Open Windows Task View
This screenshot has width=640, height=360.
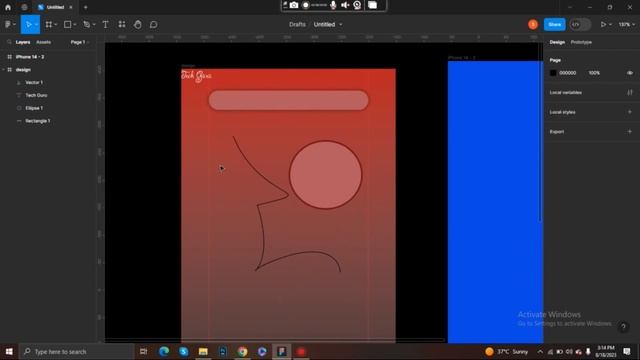(x=143, y=351)
